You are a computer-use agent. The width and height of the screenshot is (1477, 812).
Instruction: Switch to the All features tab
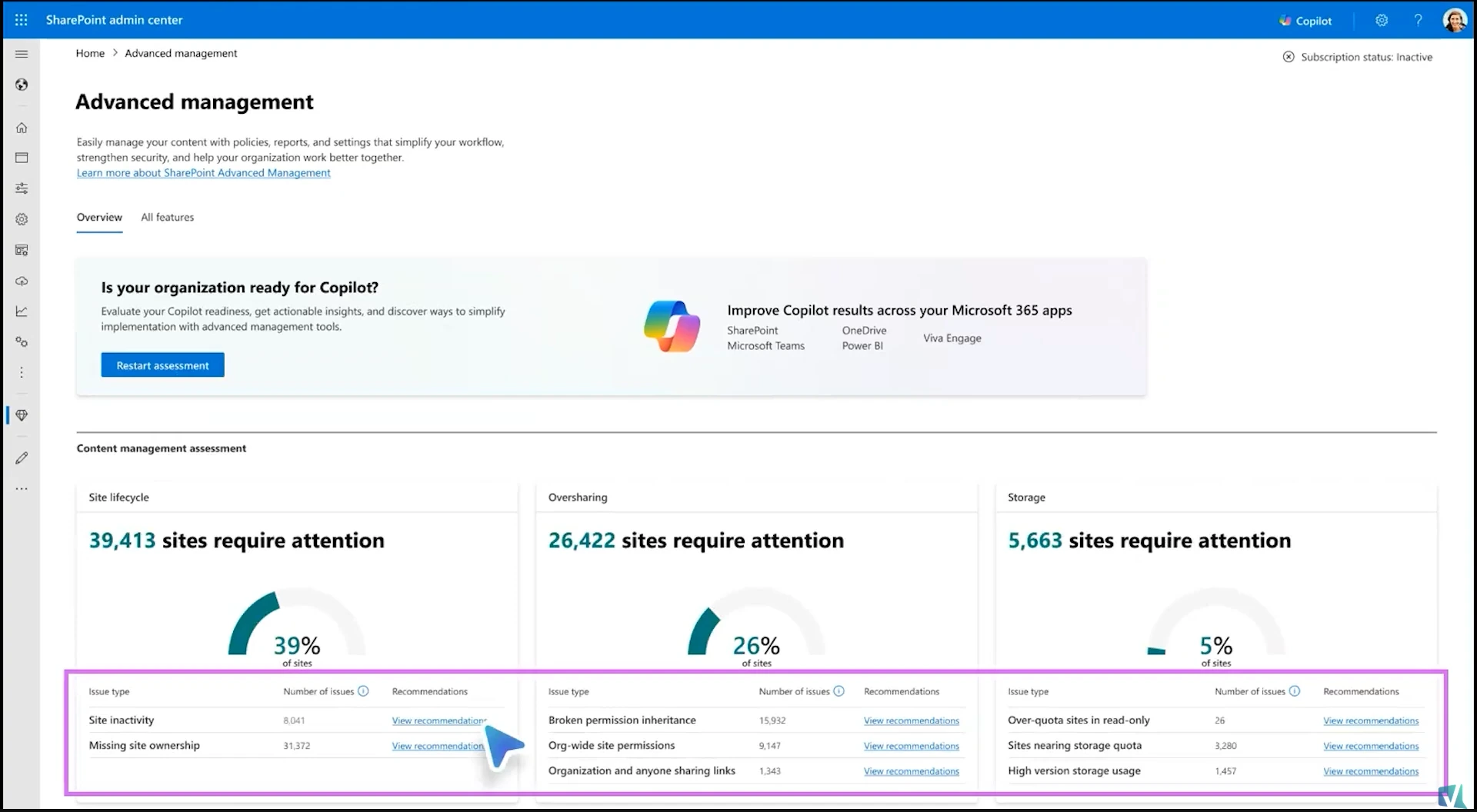coord(168,218)
